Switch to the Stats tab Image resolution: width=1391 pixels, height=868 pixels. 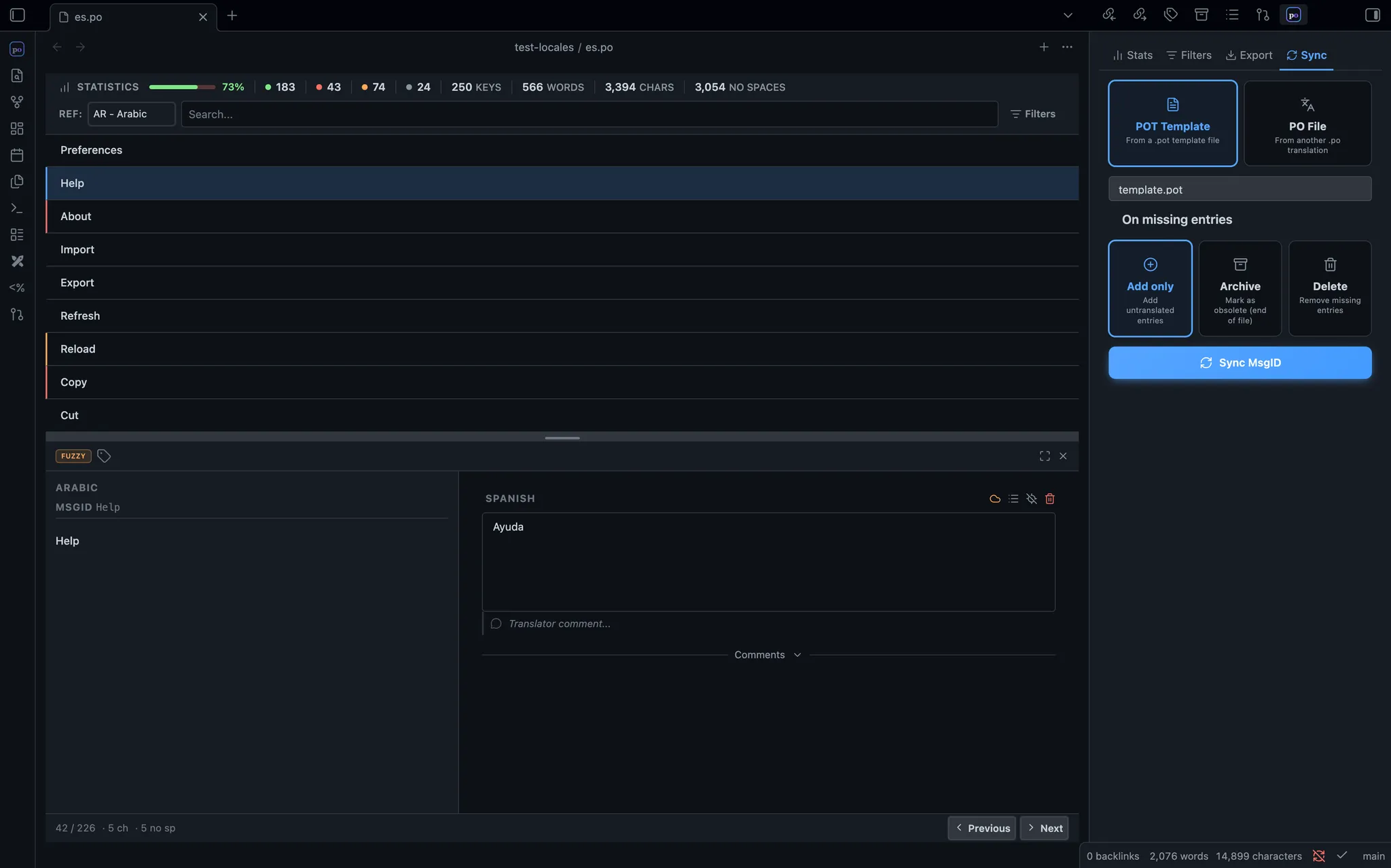pos(1132,55)
